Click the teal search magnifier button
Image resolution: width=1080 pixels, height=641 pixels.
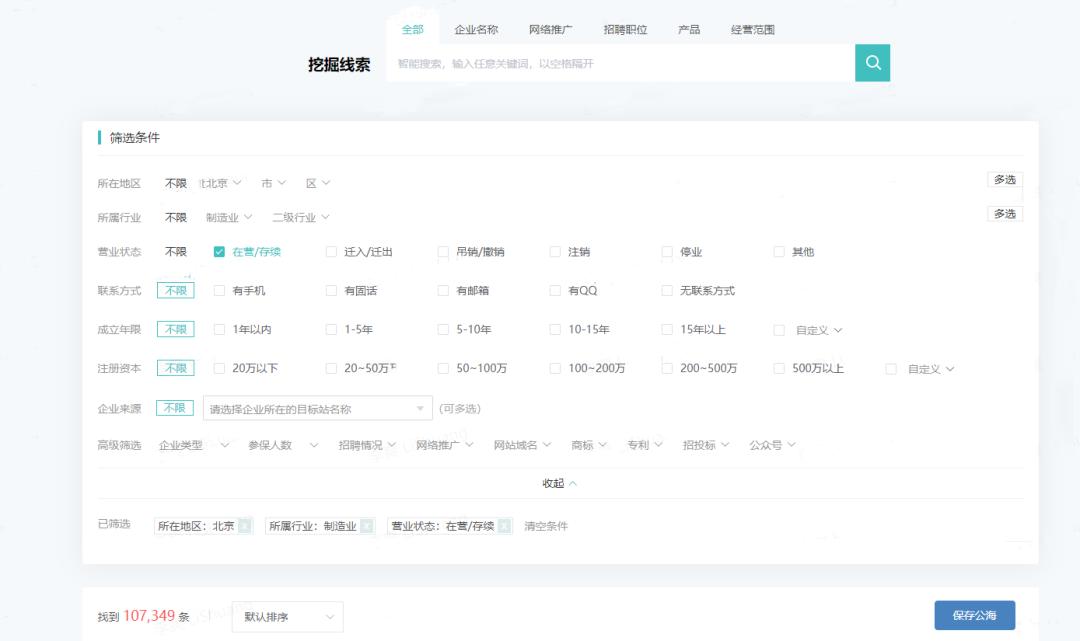point(872,63)
